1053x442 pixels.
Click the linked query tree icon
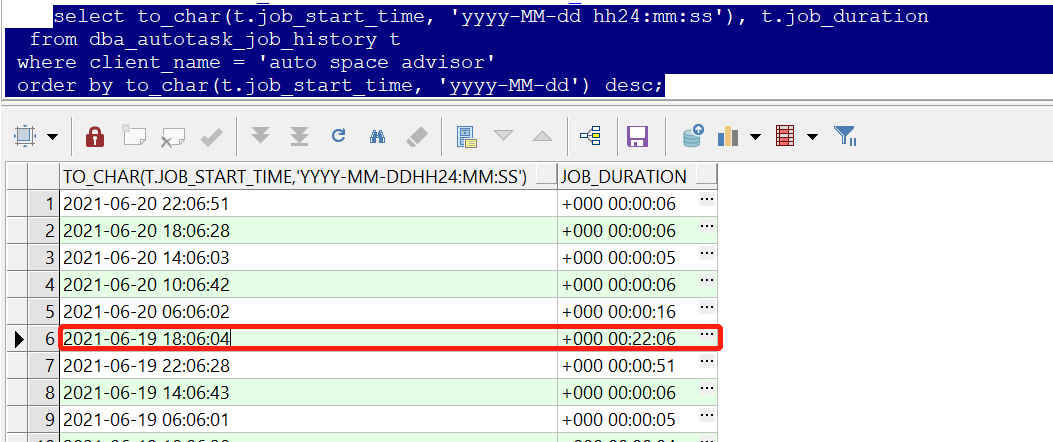click(x=590, y=136)
